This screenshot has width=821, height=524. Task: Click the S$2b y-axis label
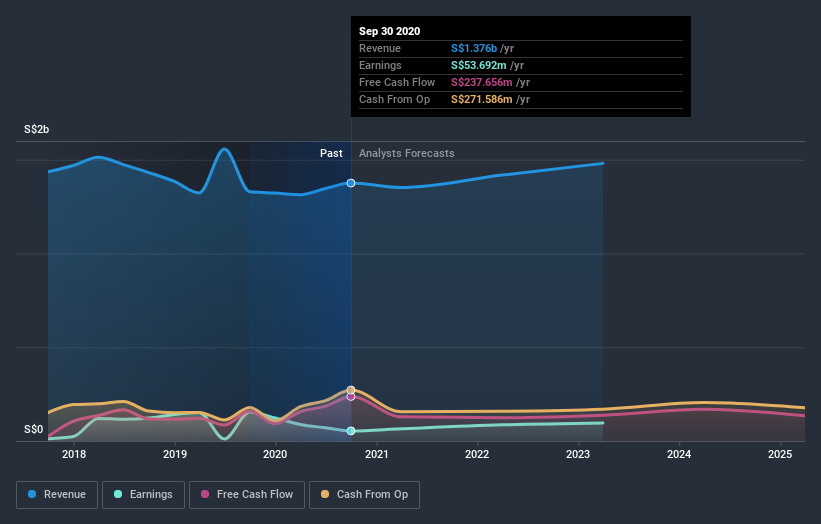37,129
